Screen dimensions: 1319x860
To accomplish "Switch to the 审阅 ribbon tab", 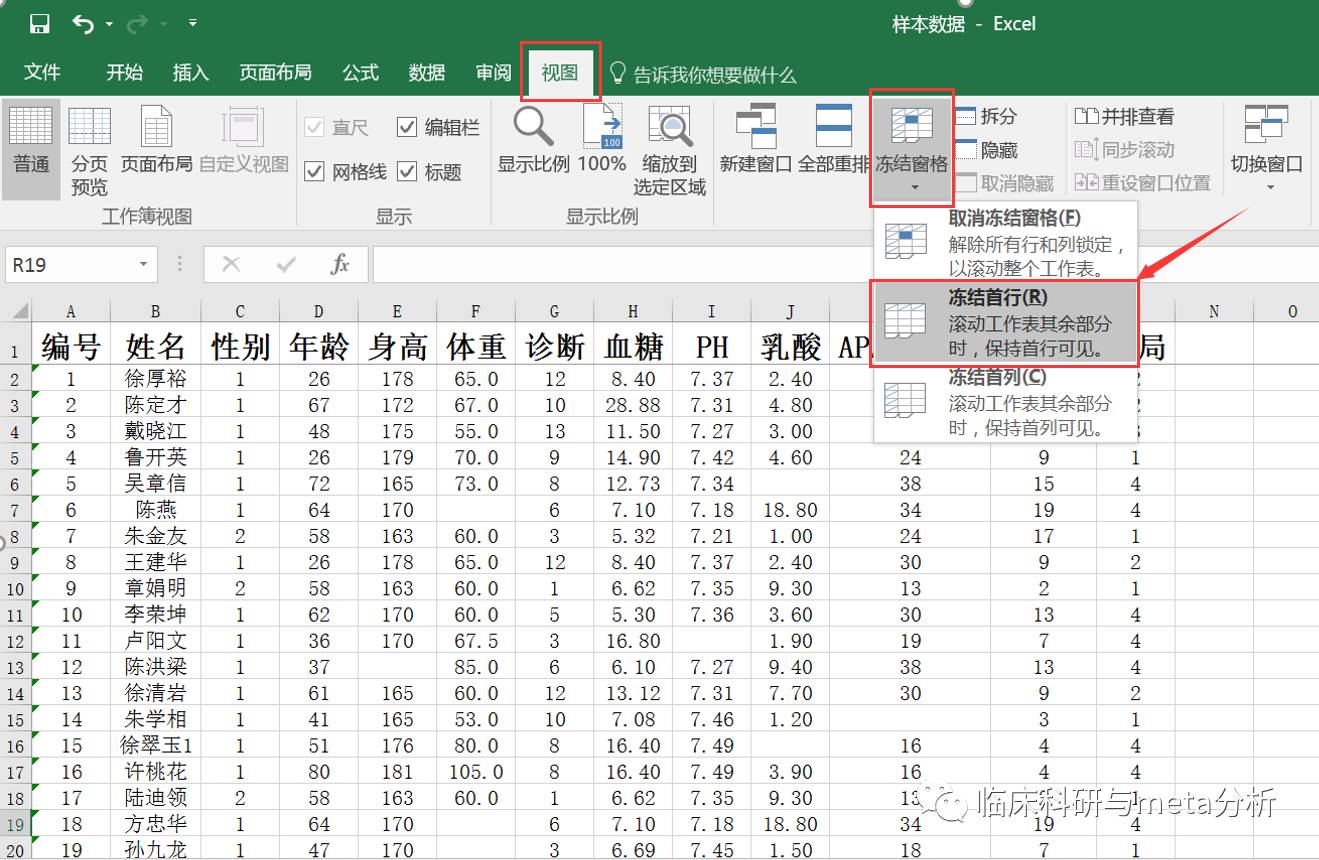I will tap(493, 72).
